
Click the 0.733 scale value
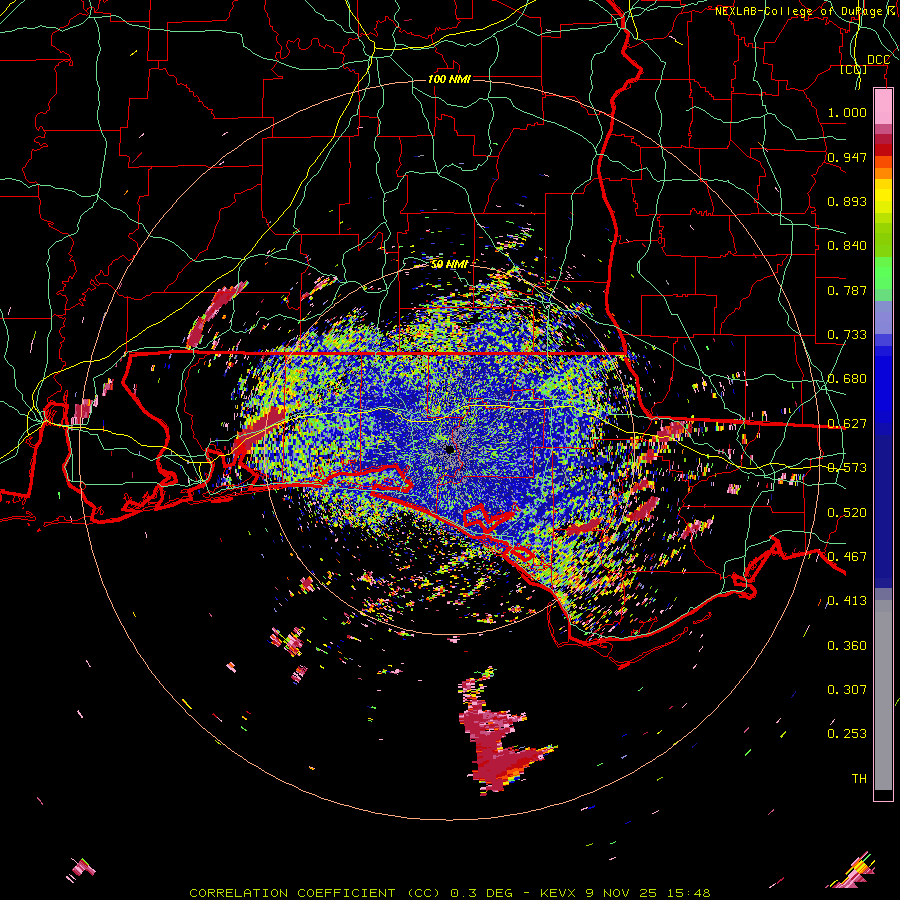click(x=847, y=335)
